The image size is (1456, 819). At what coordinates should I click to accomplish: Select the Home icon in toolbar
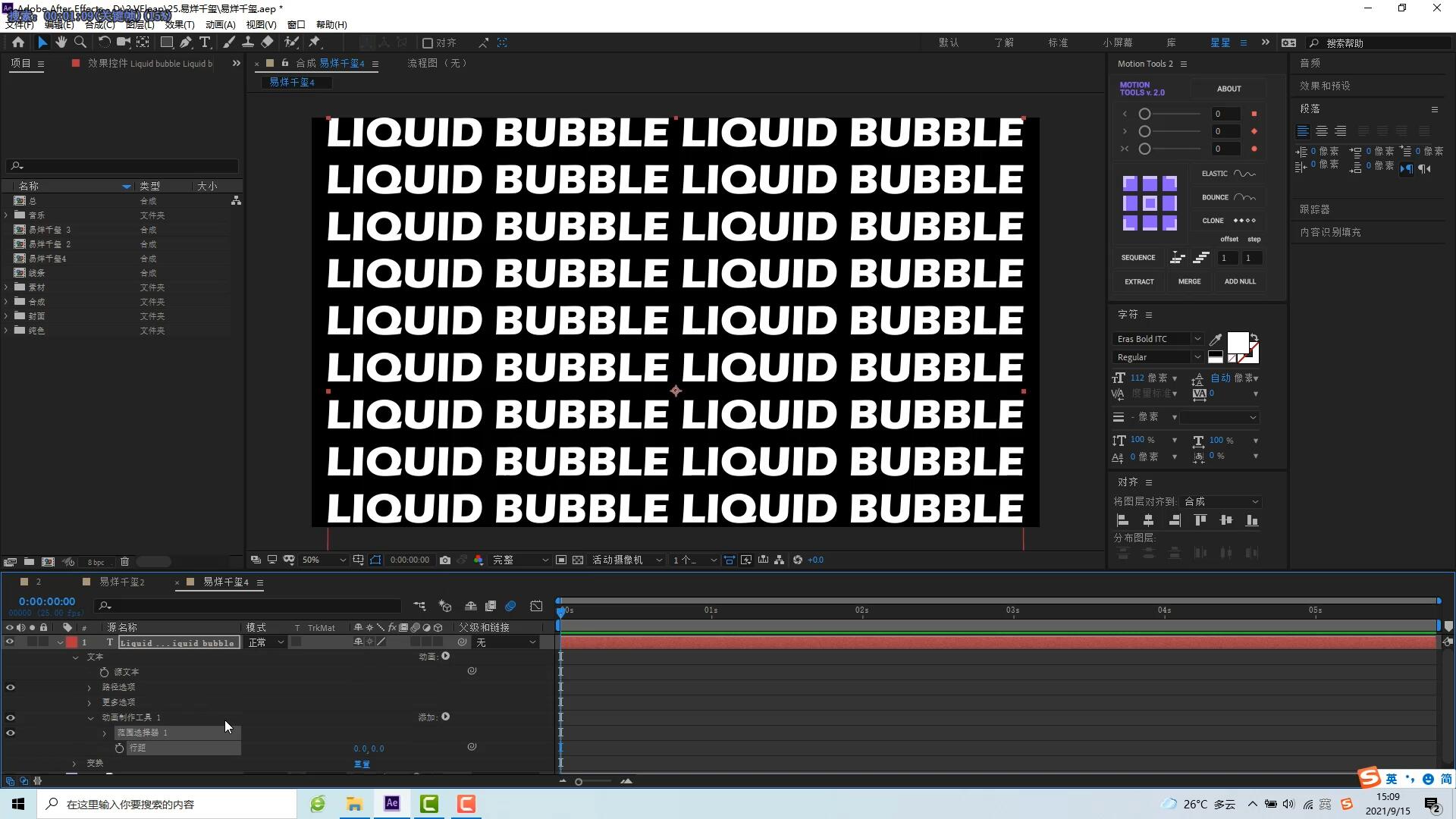tap(18, 42)
